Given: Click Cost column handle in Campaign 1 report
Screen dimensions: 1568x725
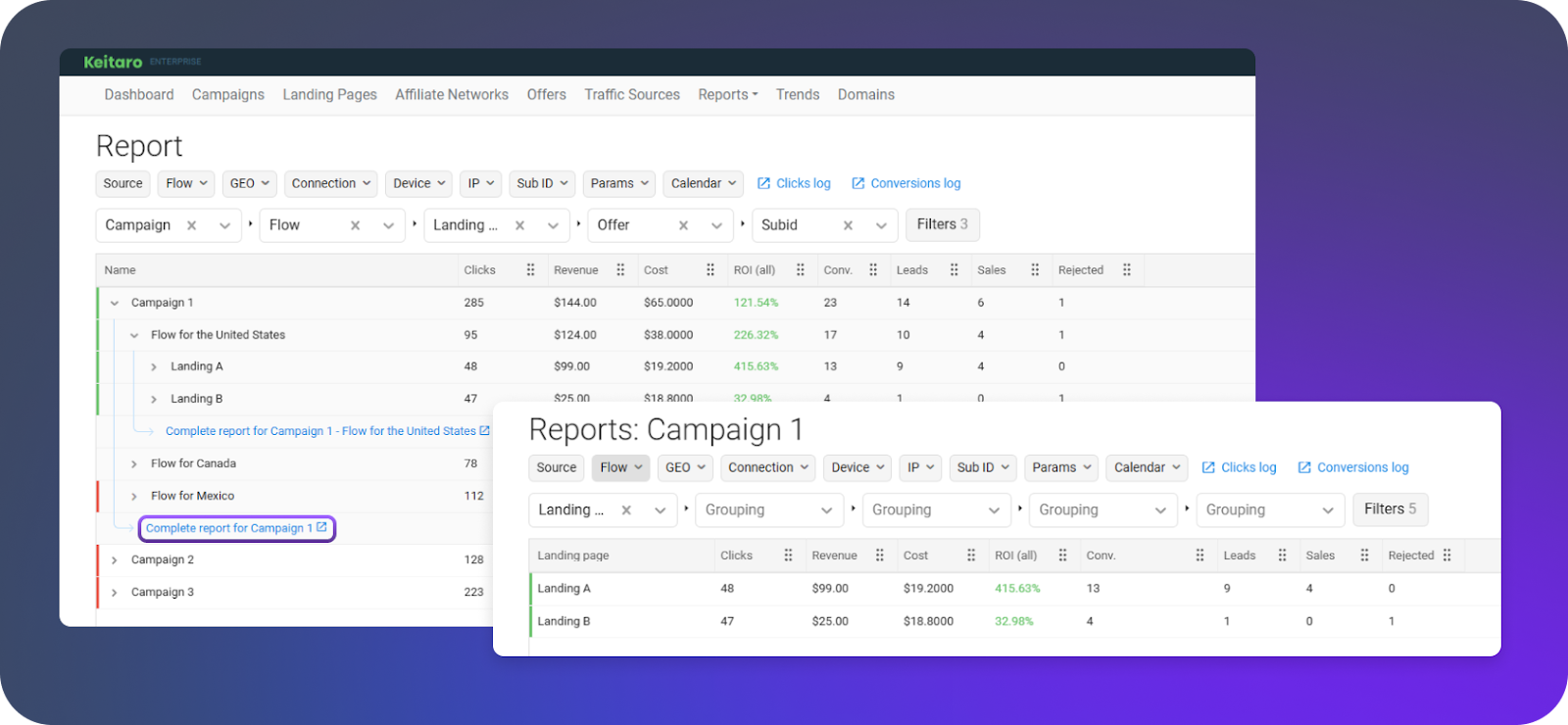Looking at the screenshot, I should (x=971, y=556).
